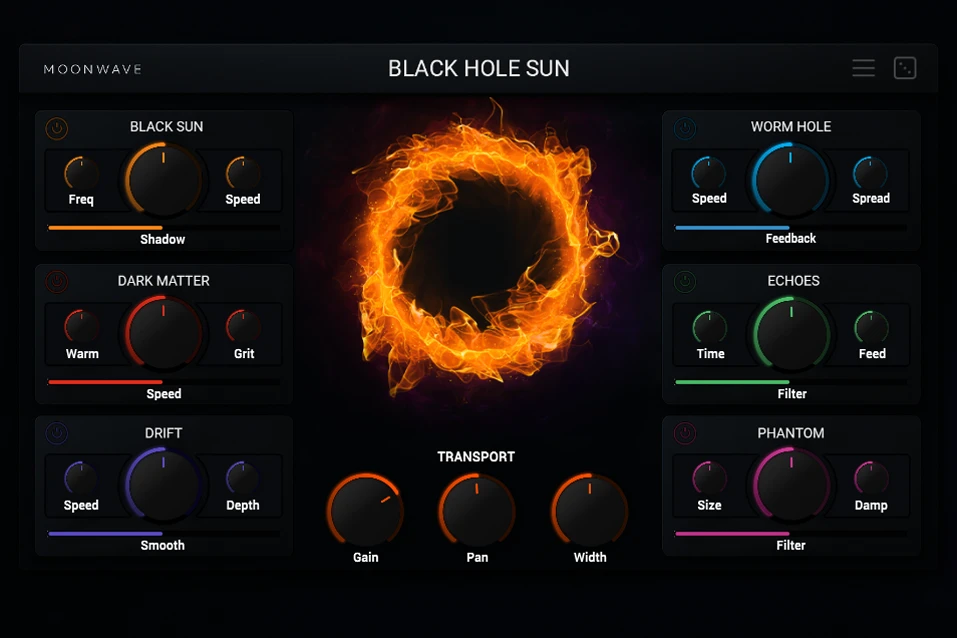Click the large pink Phantom knob

pos(791,485)
